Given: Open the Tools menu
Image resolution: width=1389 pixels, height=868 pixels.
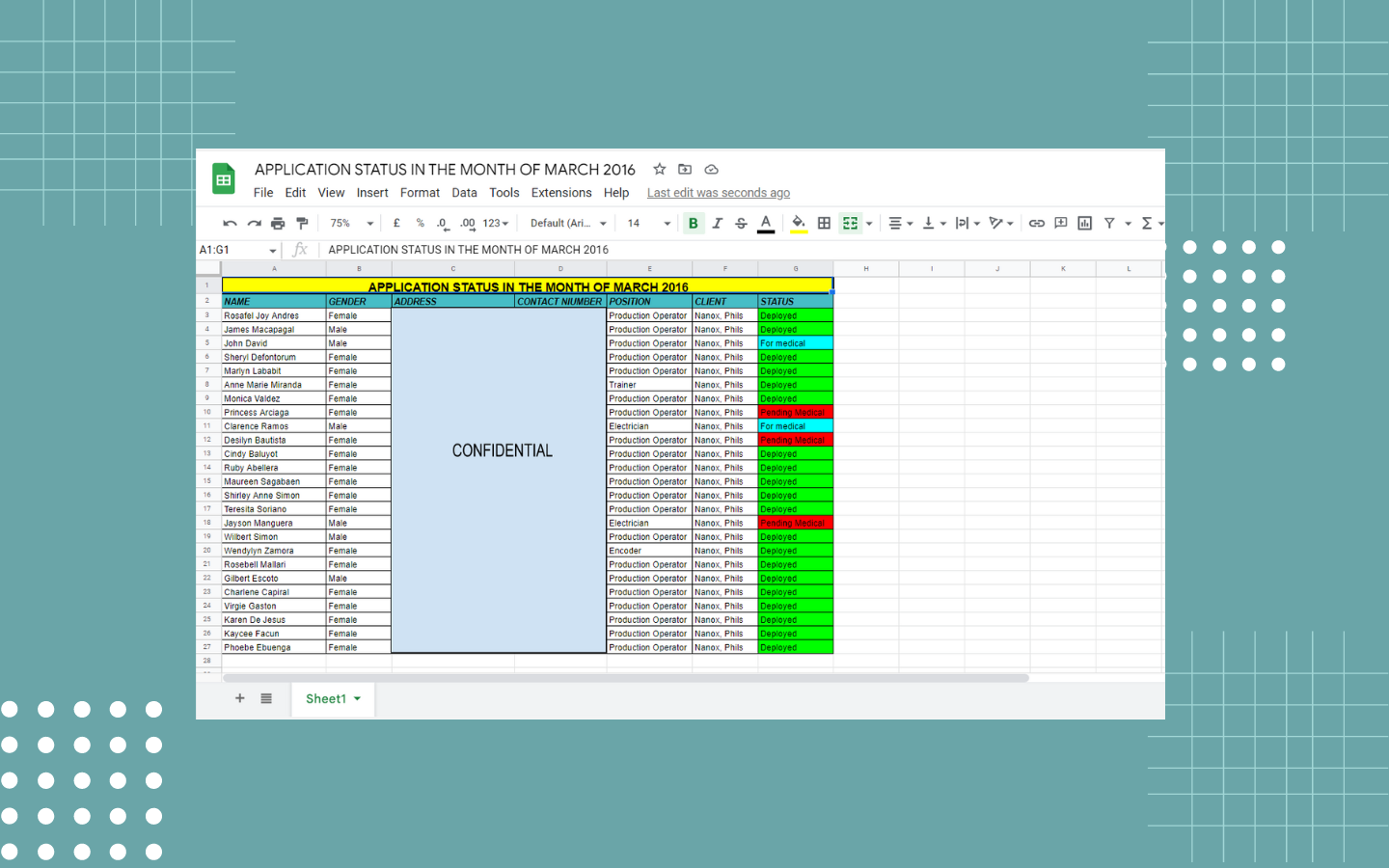Looking at the screenshot, I should (x=504, y=193).
